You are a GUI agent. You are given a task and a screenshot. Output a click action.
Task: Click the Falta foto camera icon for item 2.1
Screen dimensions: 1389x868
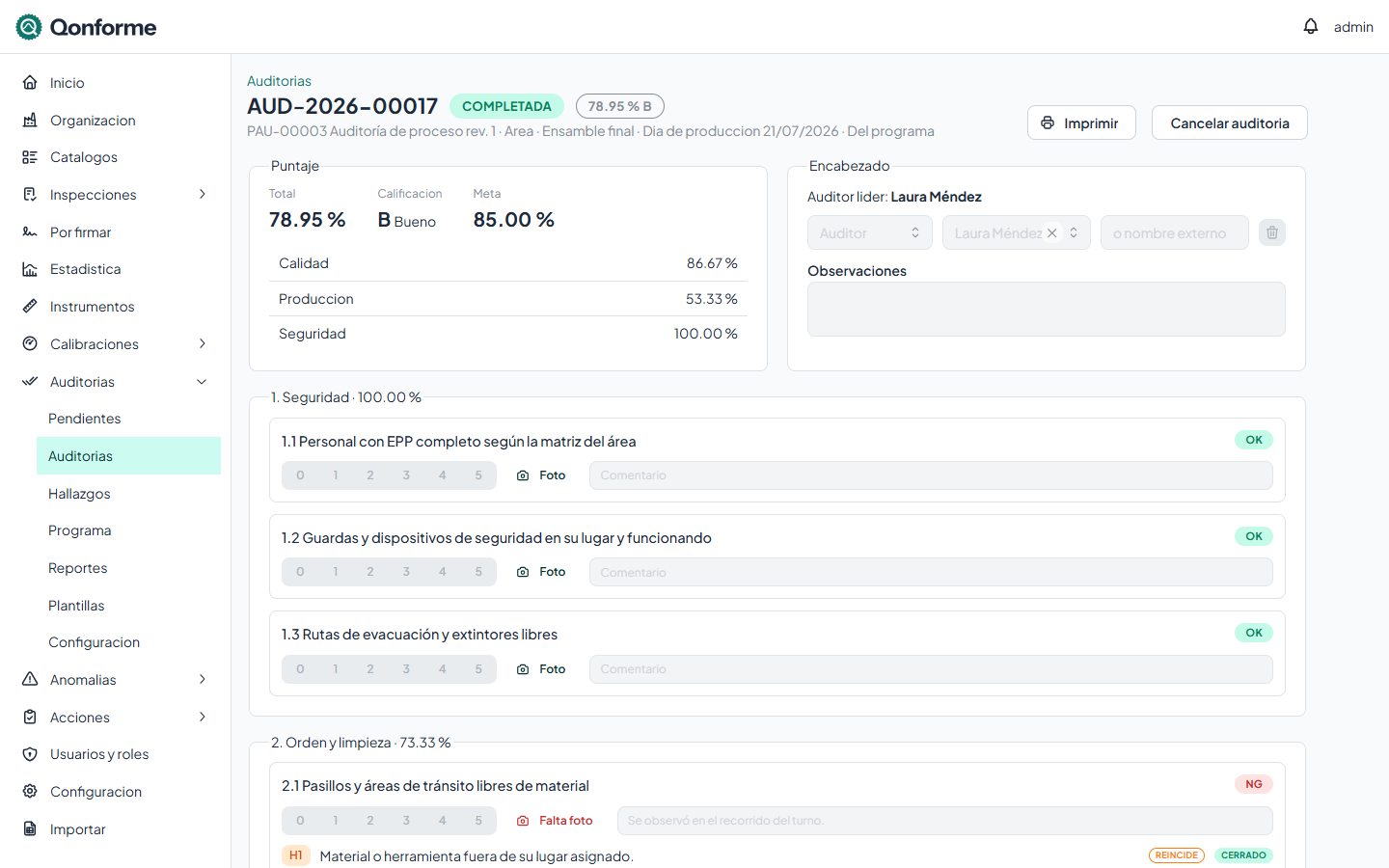tap(523, 821)
